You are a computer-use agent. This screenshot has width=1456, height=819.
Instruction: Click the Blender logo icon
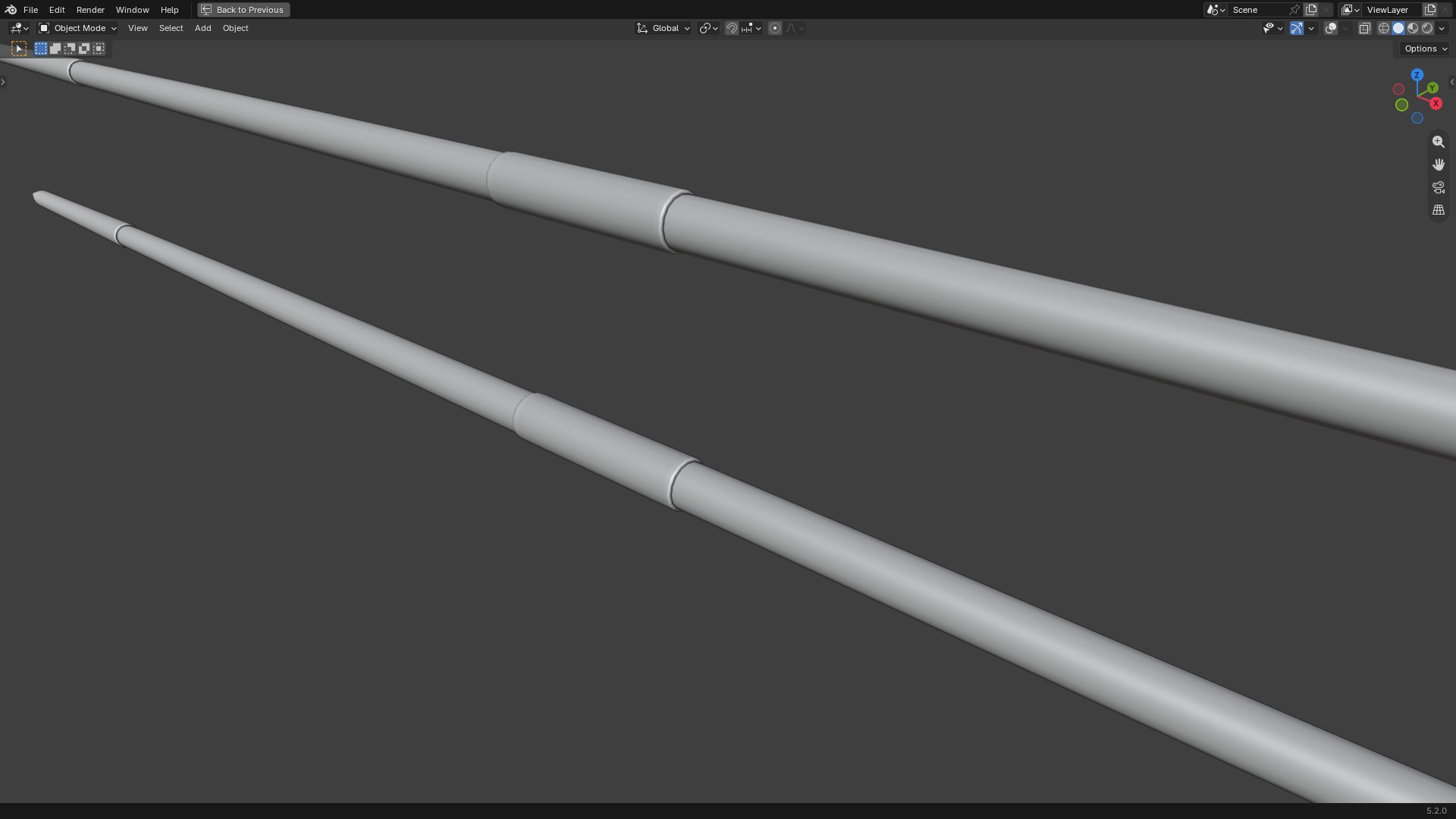[x=11, y=10]
